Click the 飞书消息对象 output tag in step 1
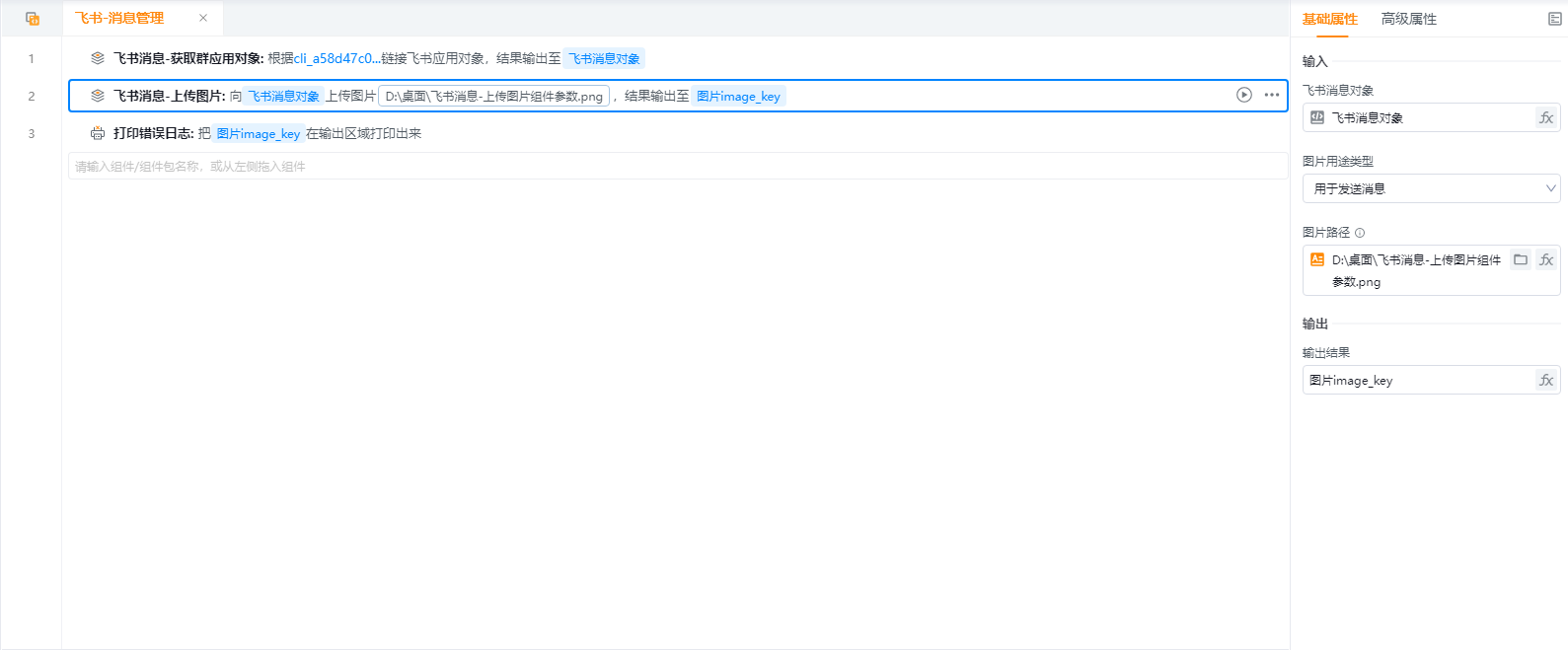Viewport: 1568px width, 650px height. click(604, 58)
